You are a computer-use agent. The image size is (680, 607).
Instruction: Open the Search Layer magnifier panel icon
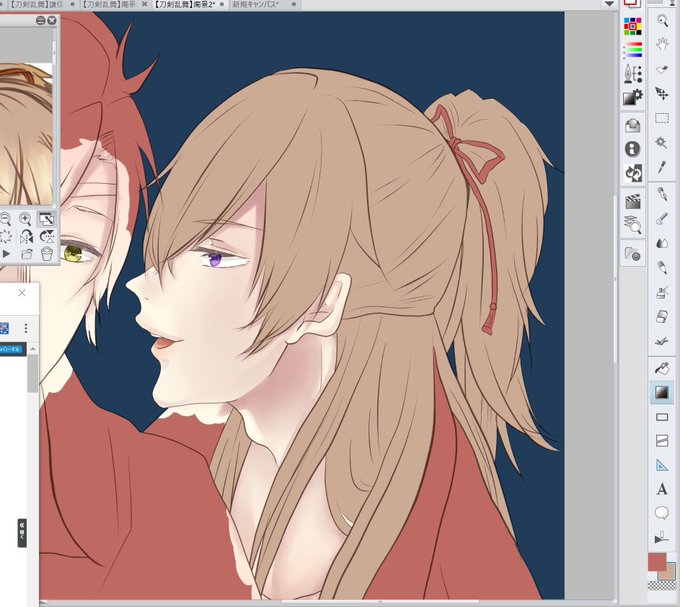(x=633, y=225)
